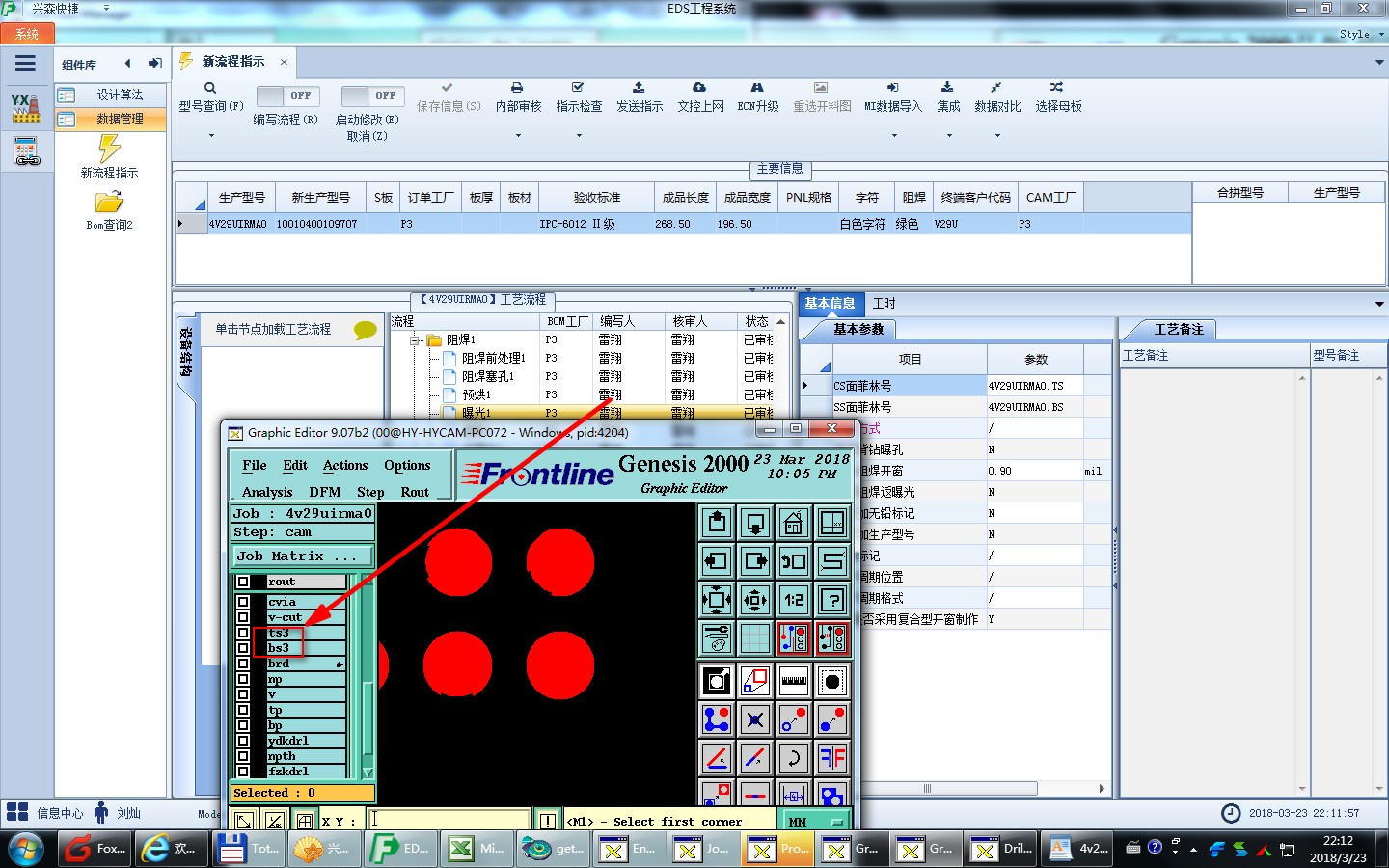Image resolution: width=1389 pixels, height=868 pixels.
Task: Open the Bom查询2 folder icon
Action: pos(109,202)
